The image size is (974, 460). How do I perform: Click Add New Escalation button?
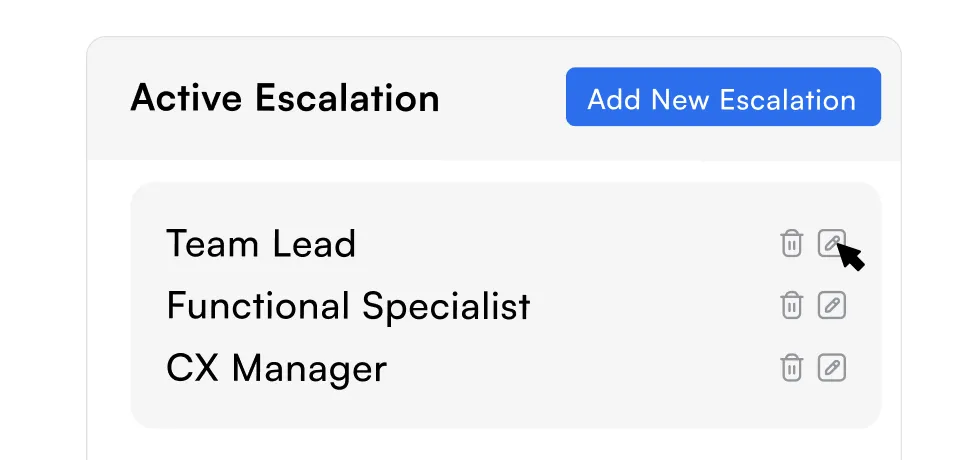coord(722,97)
